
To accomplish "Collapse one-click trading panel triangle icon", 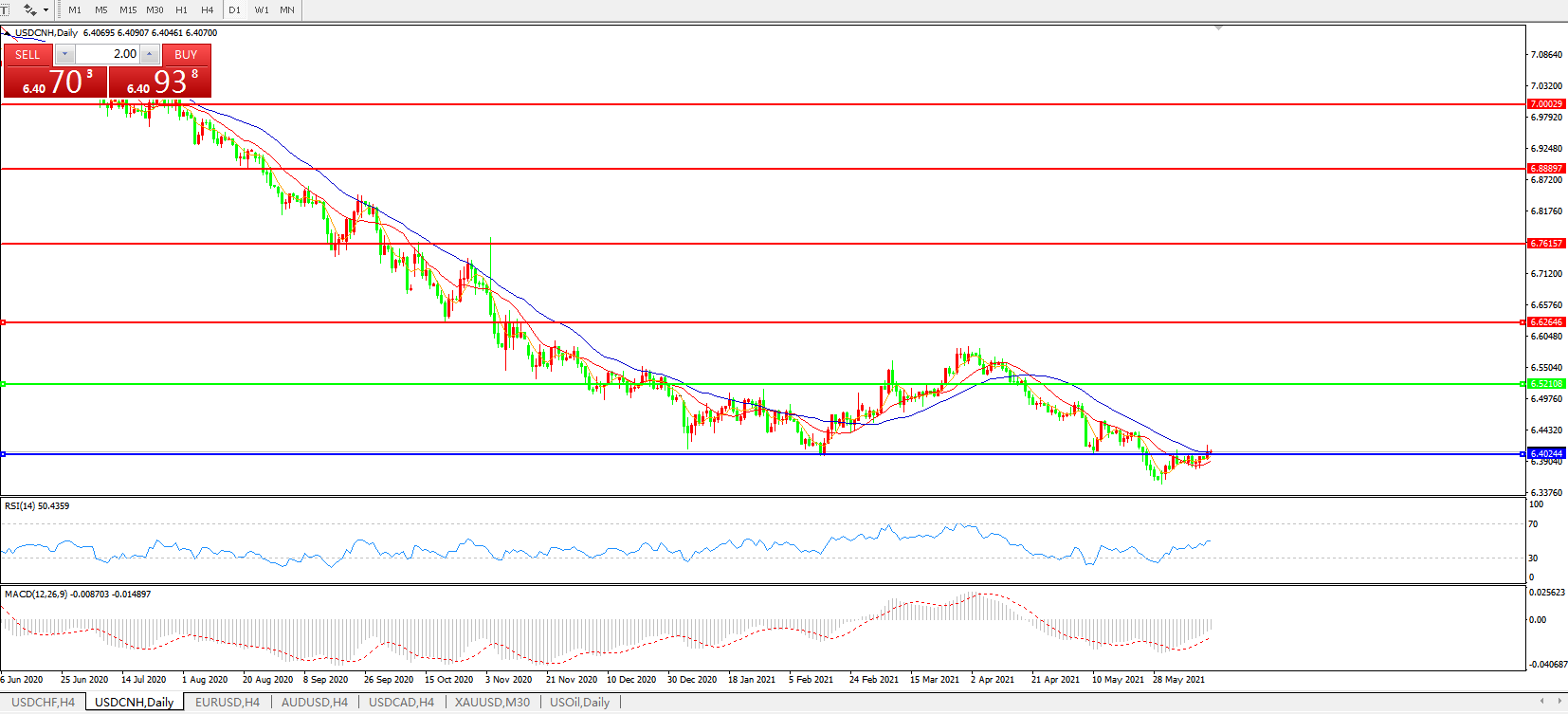I will coord(8,33).
